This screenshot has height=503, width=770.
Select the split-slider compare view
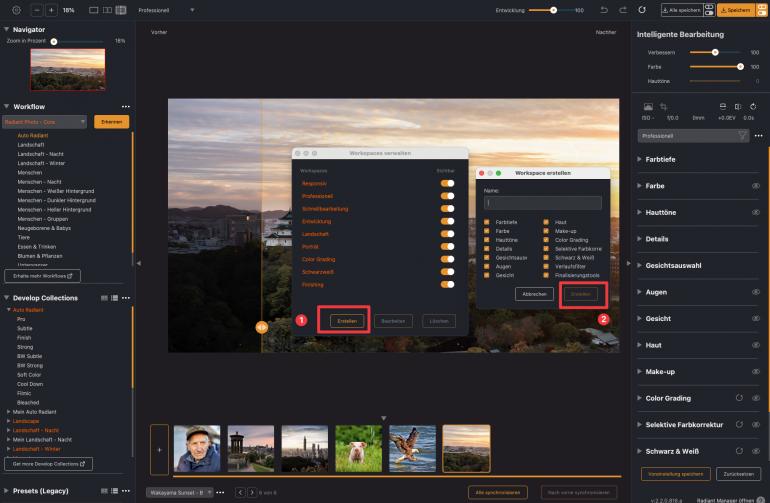tap(121, 10)
